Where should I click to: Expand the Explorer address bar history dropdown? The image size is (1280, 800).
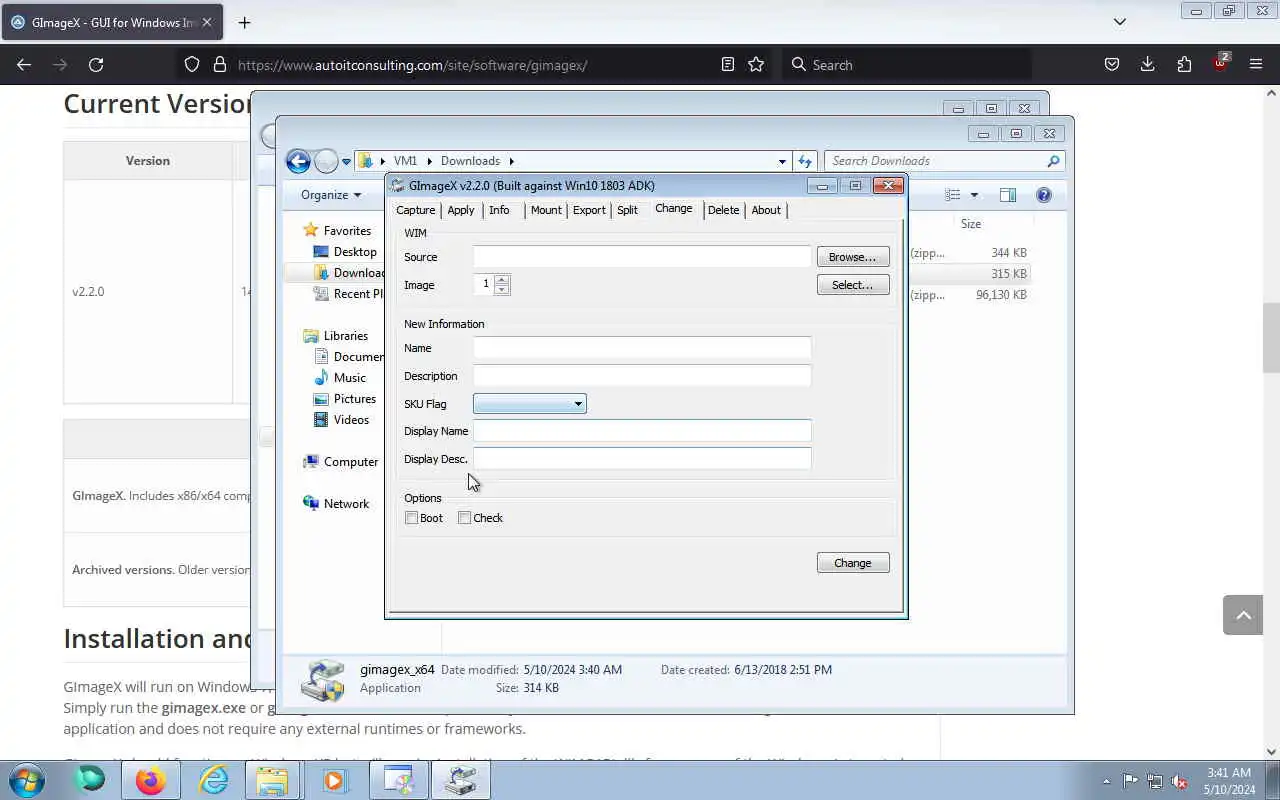coord(782,161)
